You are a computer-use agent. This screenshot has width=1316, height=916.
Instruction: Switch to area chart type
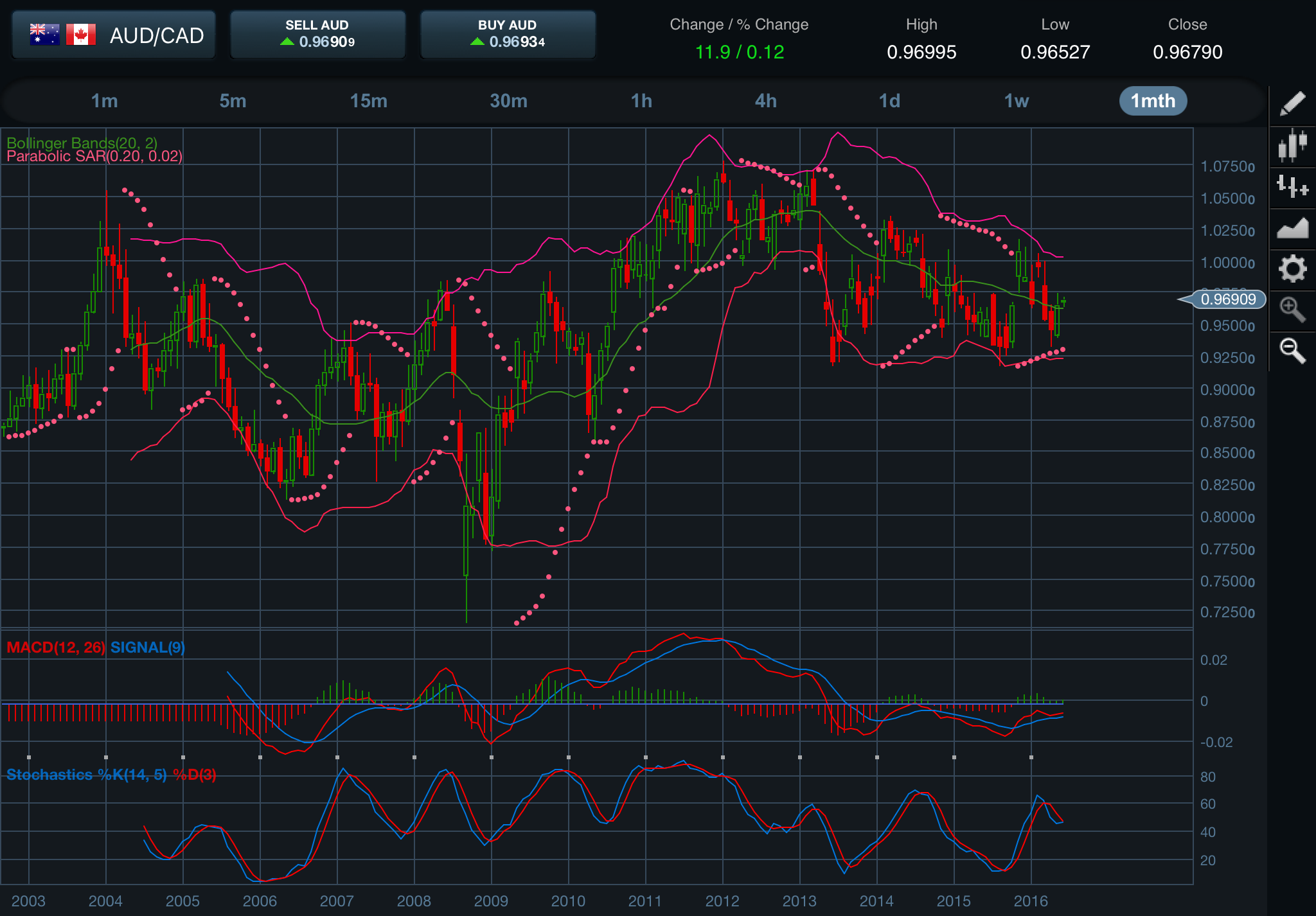pos(1292,228)
